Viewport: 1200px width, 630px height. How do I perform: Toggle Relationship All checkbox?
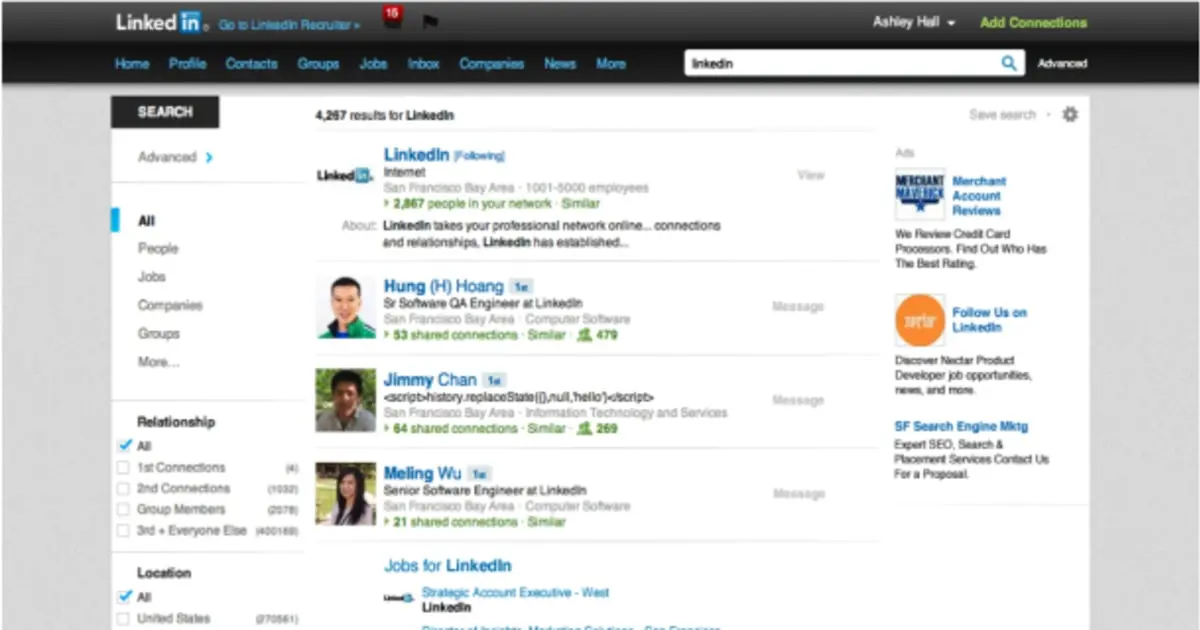pyautogui.click(x=124, y=446)
